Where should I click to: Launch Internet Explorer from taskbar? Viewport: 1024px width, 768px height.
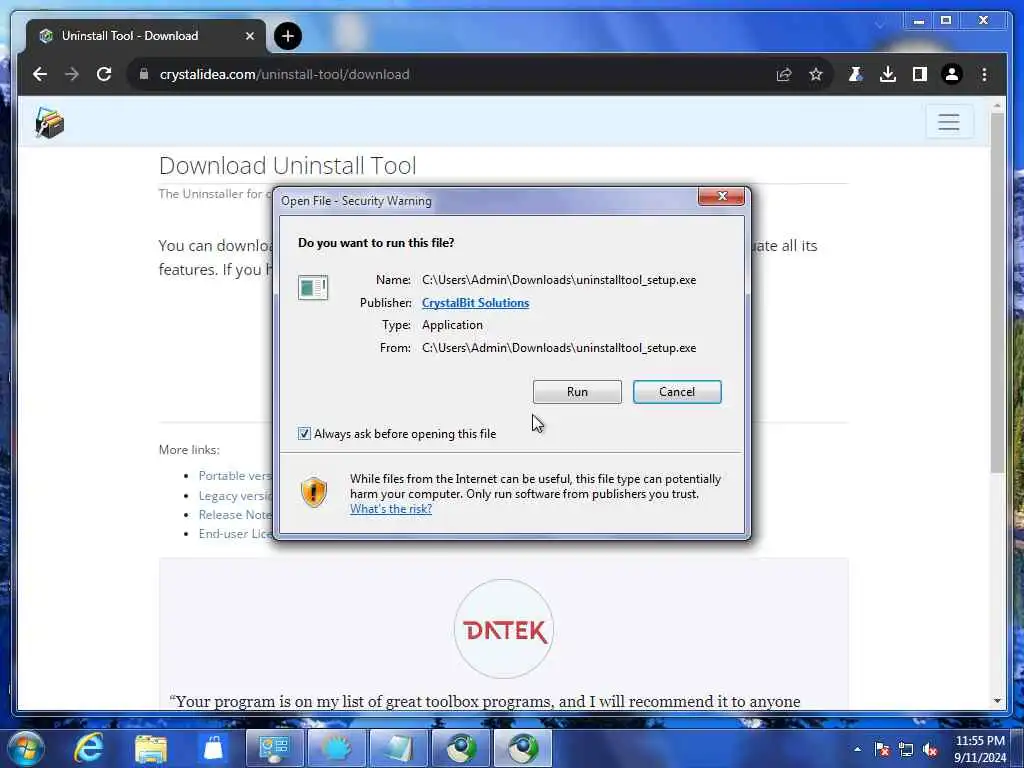89,748
